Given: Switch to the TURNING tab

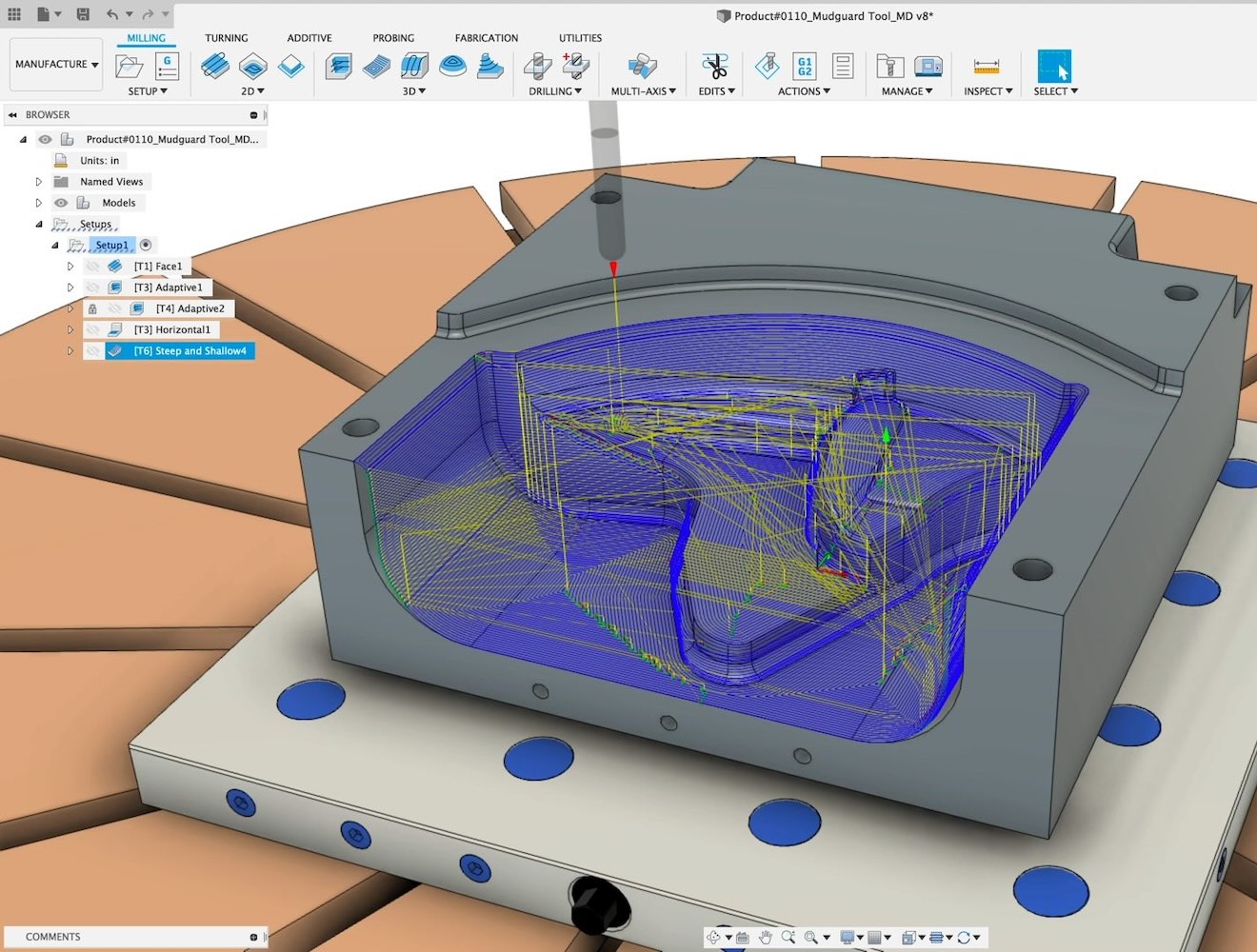Looking at the screenshot, I should (226, 38).
